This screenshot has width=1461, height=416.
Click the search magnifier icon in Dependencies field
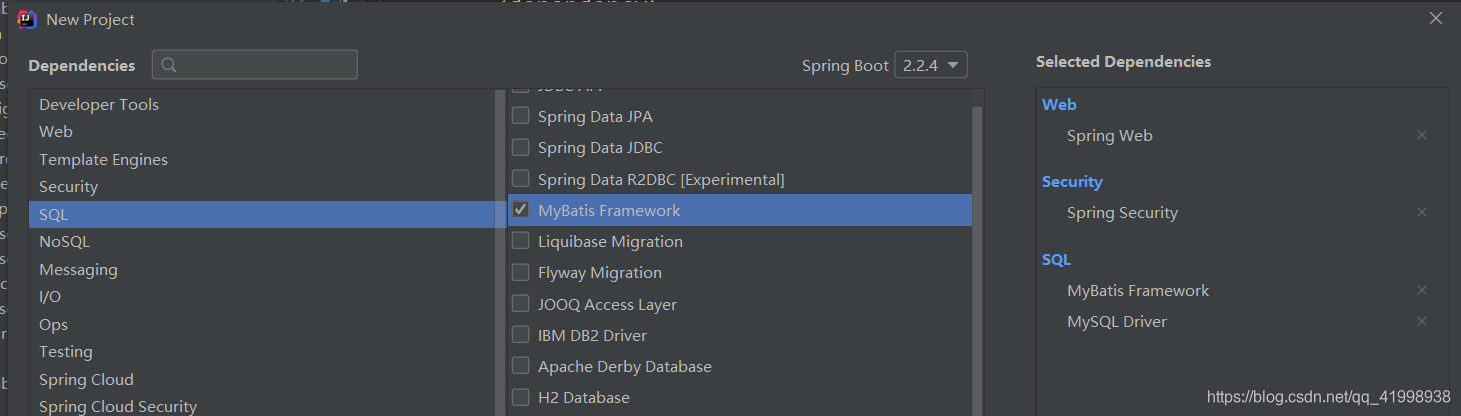point(169,65)
